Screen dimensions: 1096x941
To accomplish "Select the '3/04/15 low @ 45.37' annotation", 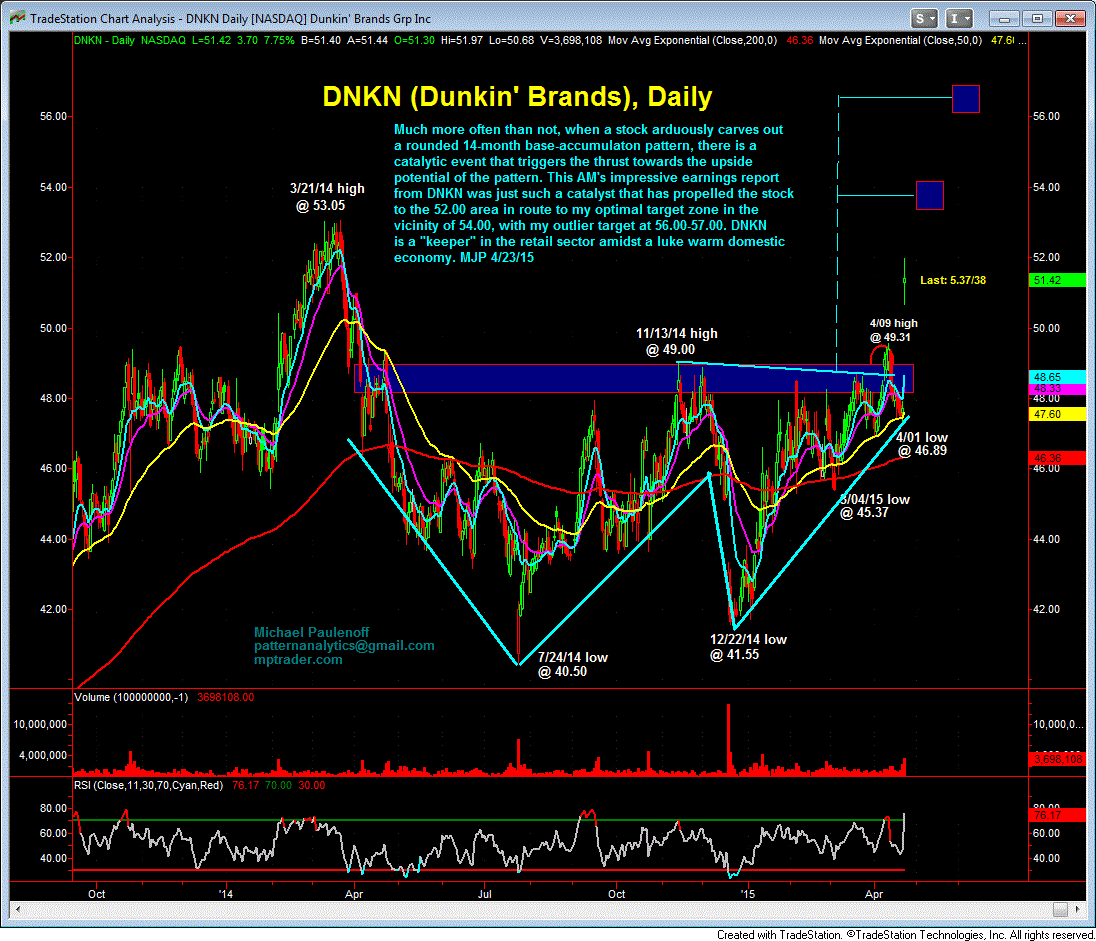I will point(874,506).
